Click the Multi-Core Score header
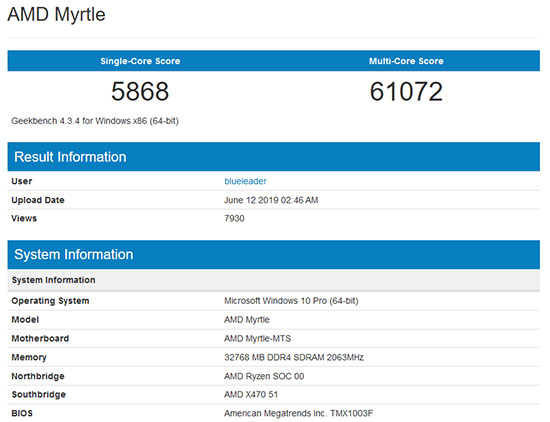The height and width of the screenshot is (422, 550). [x=406, y=61]
